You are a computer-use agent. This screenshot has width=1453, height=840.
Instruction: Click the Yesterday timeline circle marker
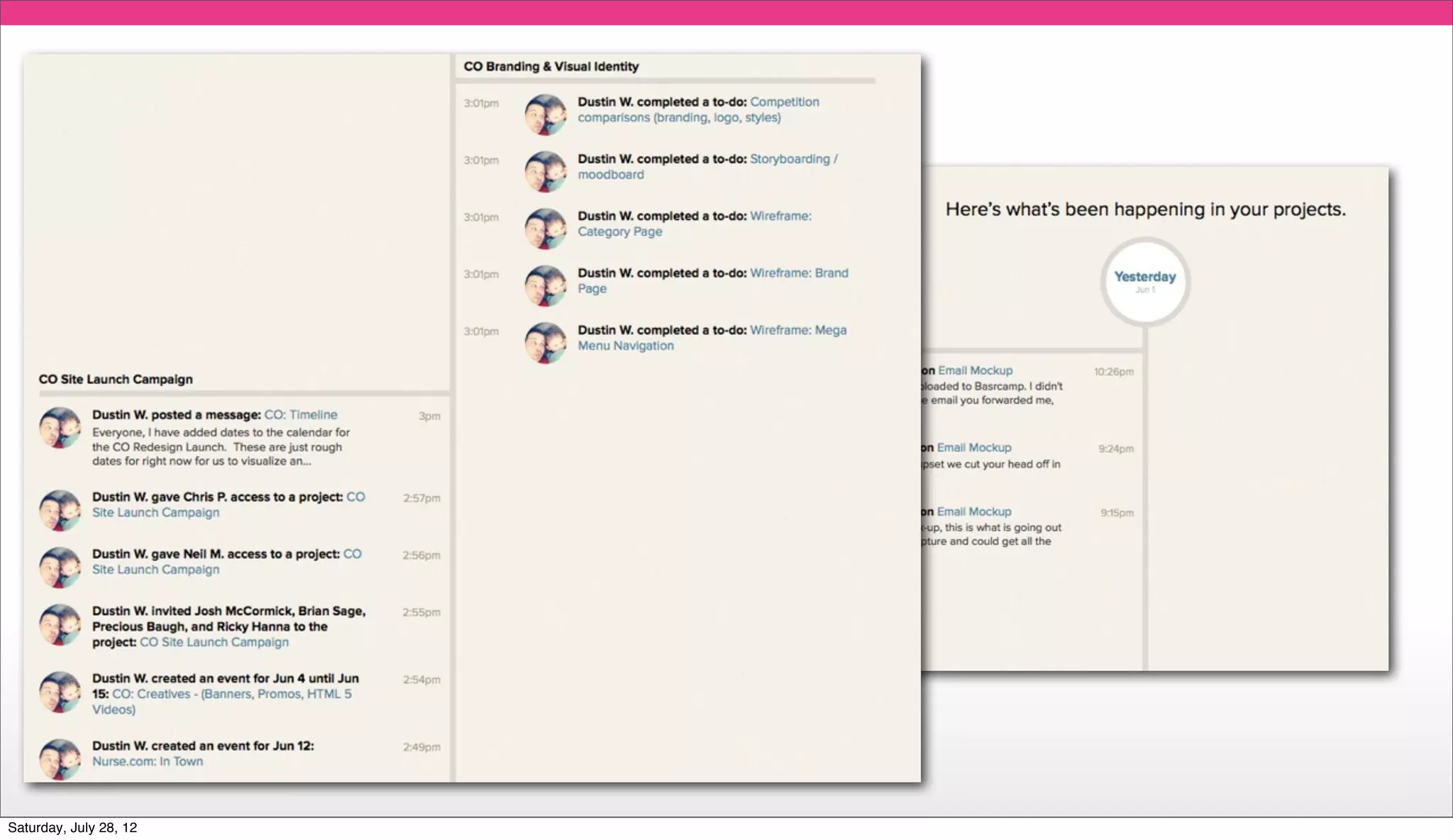(1144, 282)
